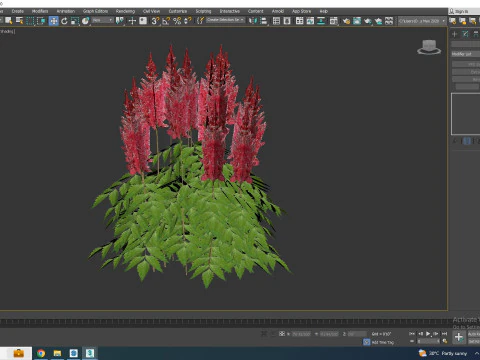Click the Play Animation button
Screen dimensions: 480x360
428,334
